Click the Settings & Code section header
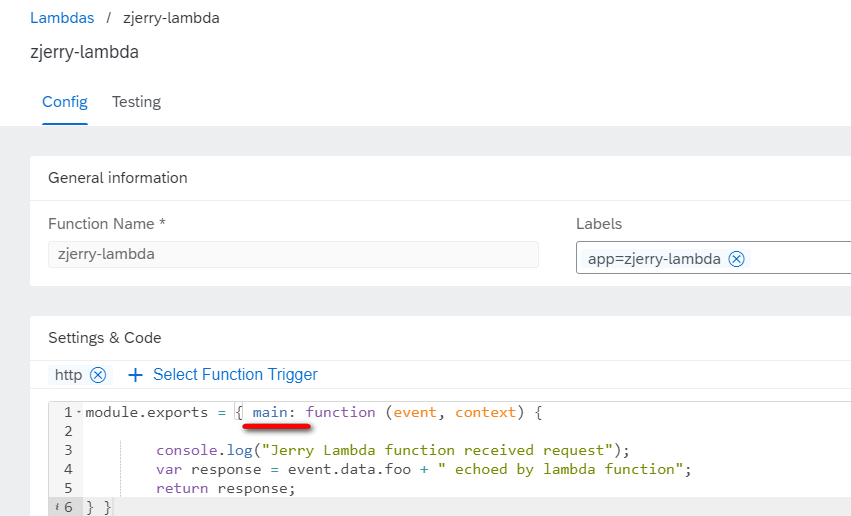The image size is (851, 516). pos(105,337)
